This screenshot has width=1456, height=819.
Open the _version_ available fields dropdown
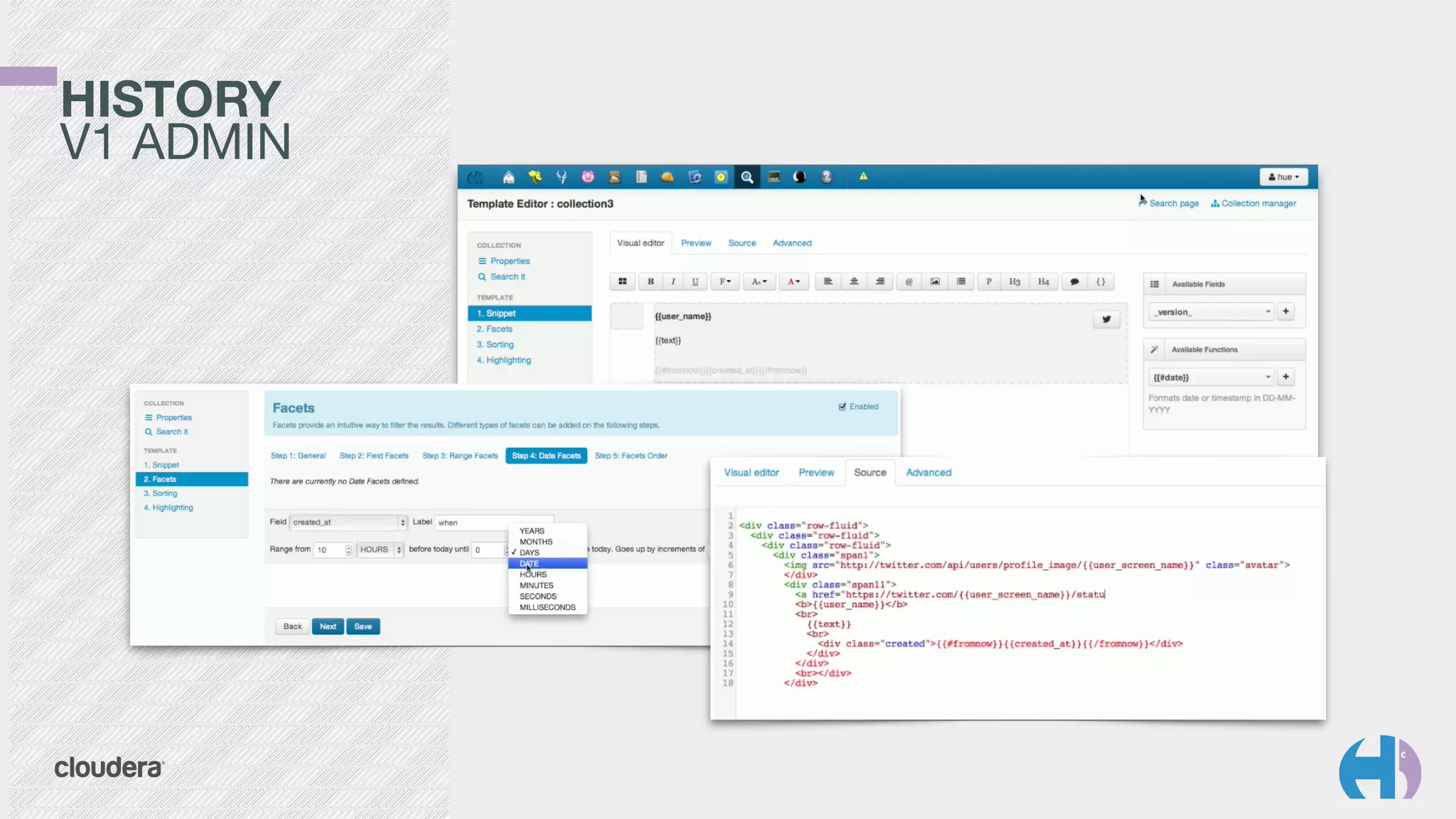point(1212,311)
